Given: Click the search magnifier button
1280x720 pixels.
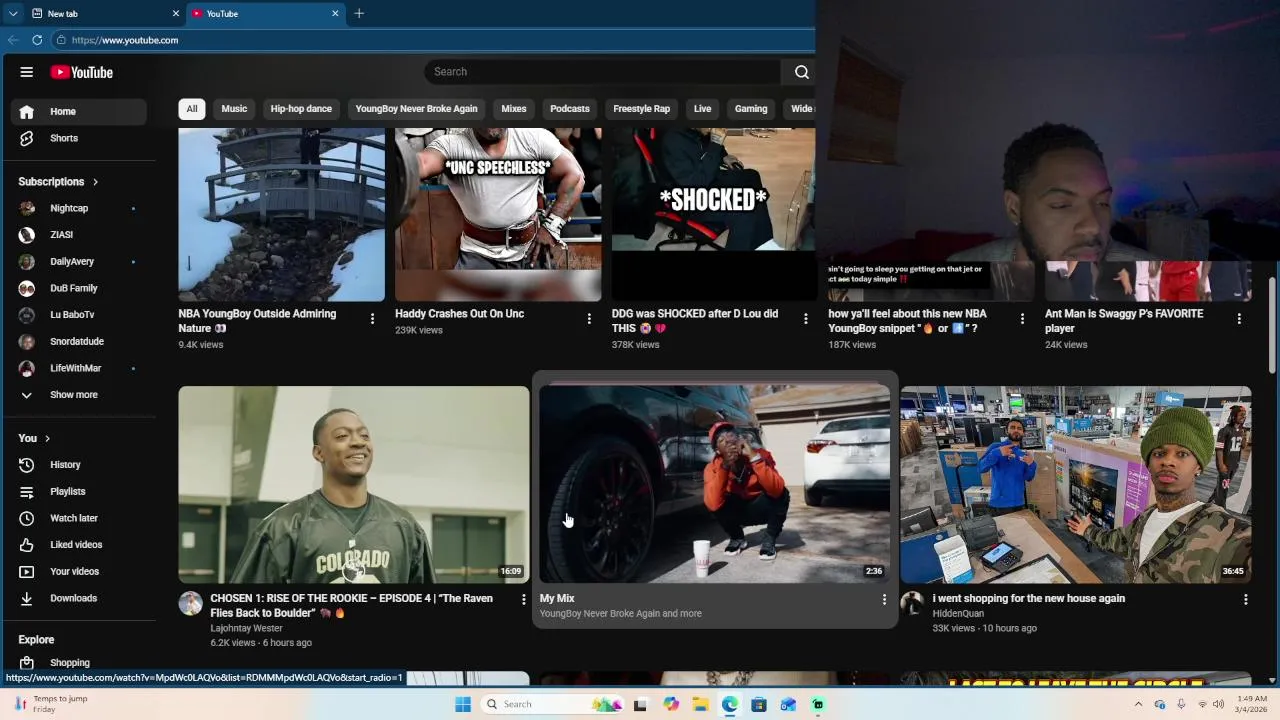Looking at the screenshot, I should [801, 72].
